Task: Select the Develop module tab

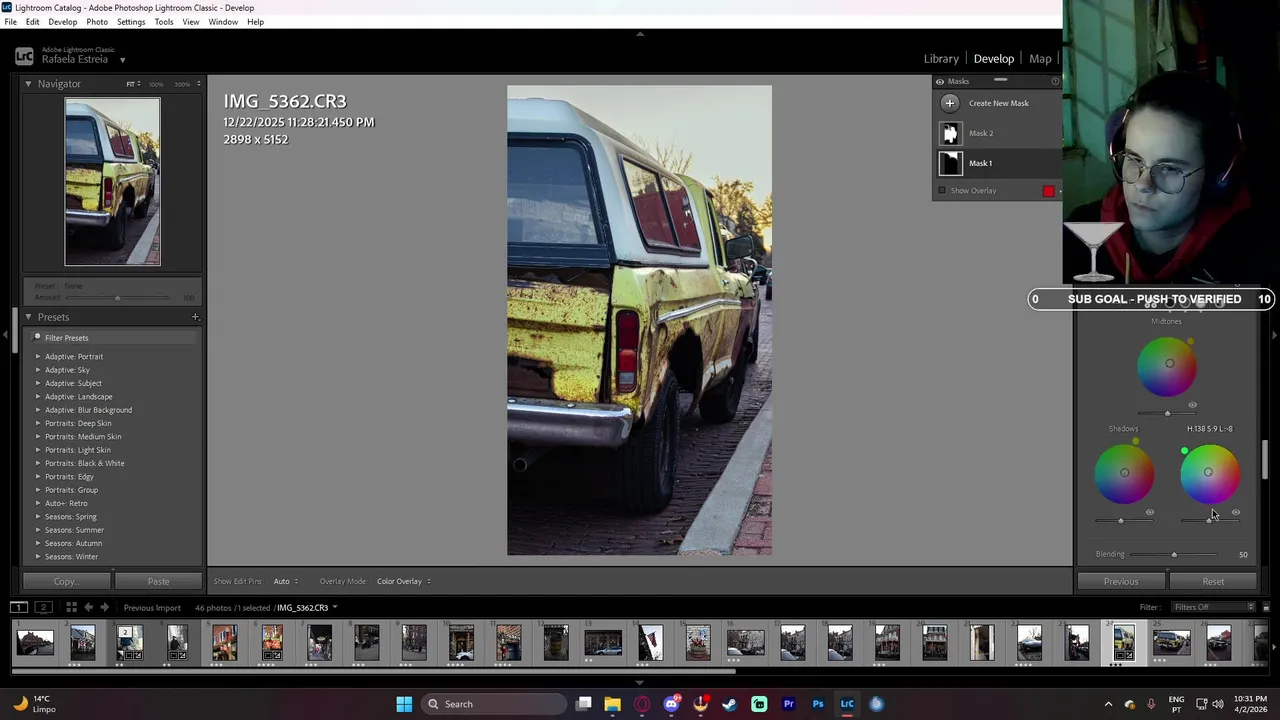Action: pos(994,59)
